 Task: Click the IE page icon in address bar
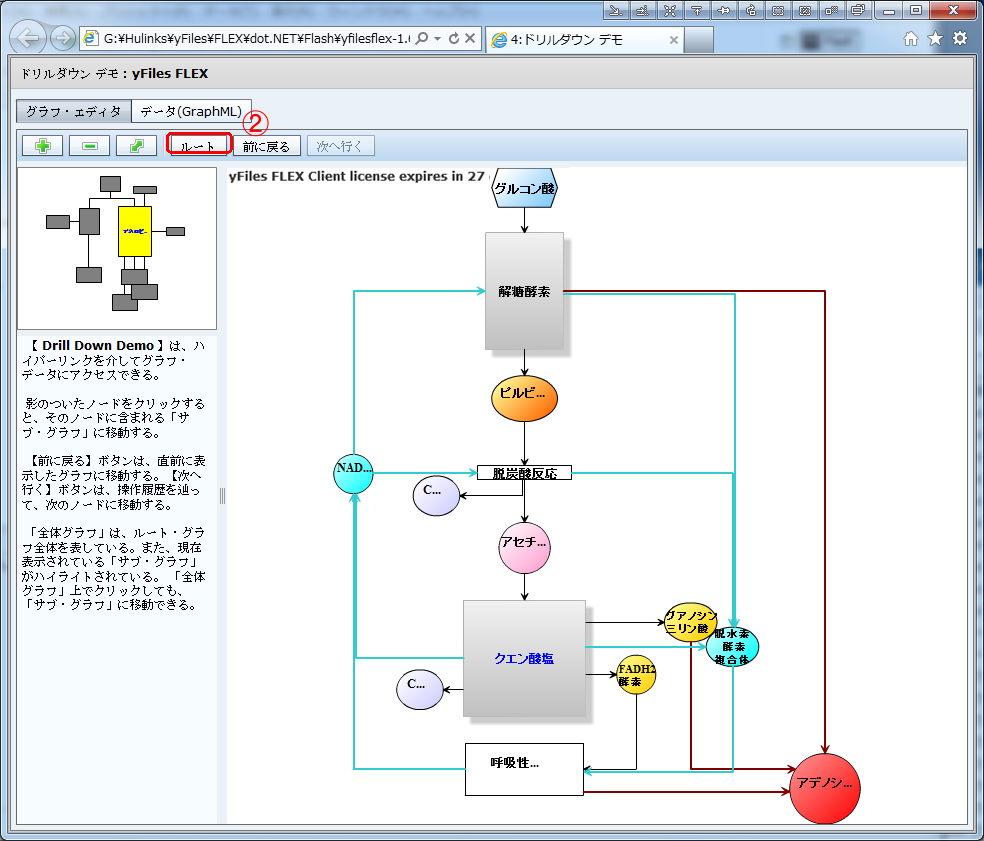[x=90, y=38]
